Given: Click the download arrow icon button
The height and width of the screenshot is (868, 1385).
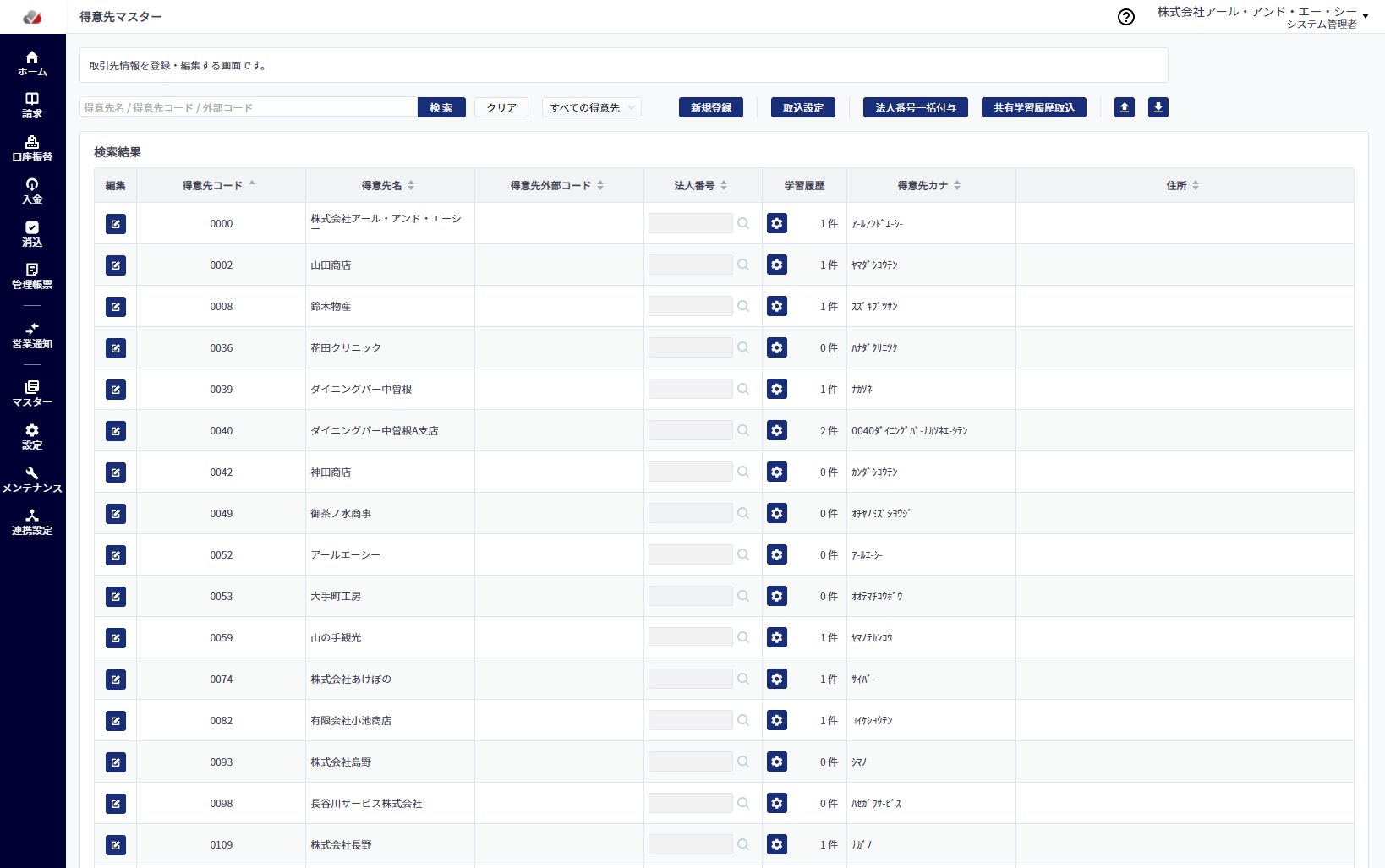Looking at the screenshot, I should point(1158,107).
